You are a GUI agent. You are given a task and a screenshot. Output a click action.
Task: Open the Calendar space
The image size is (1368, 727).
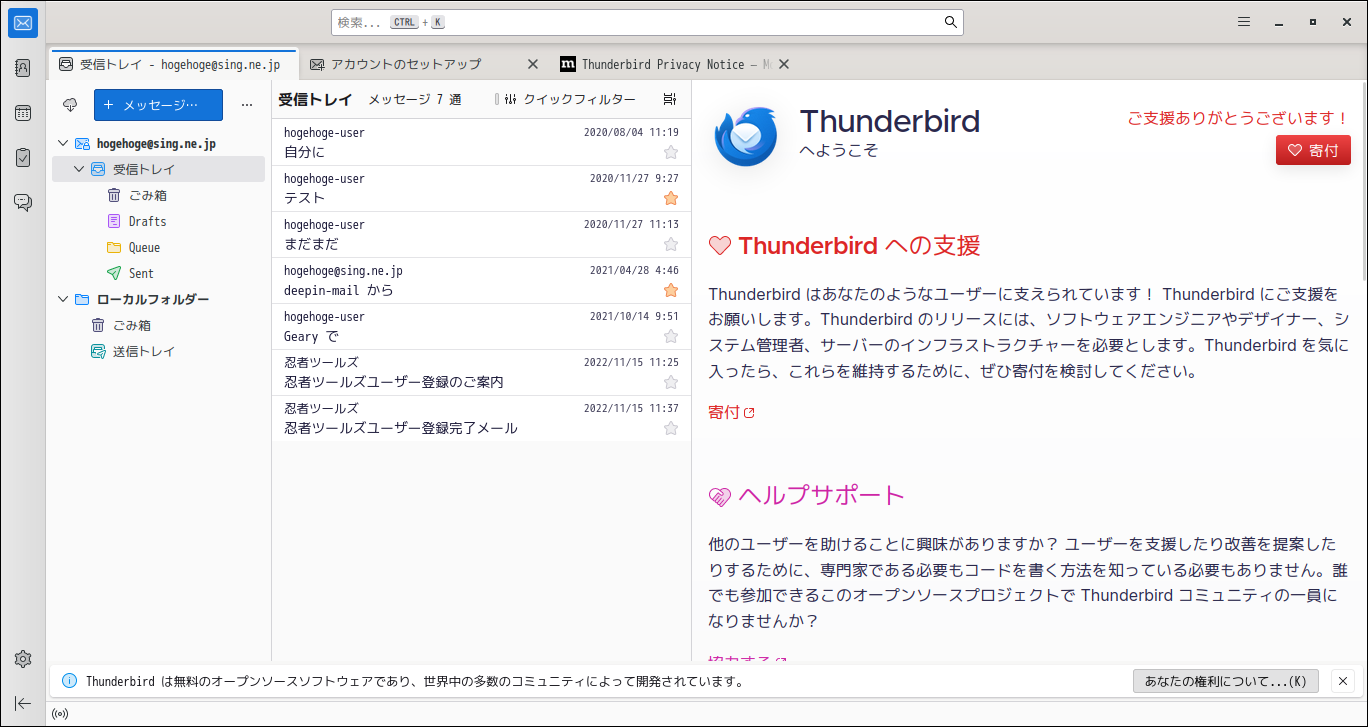point(23,113)
